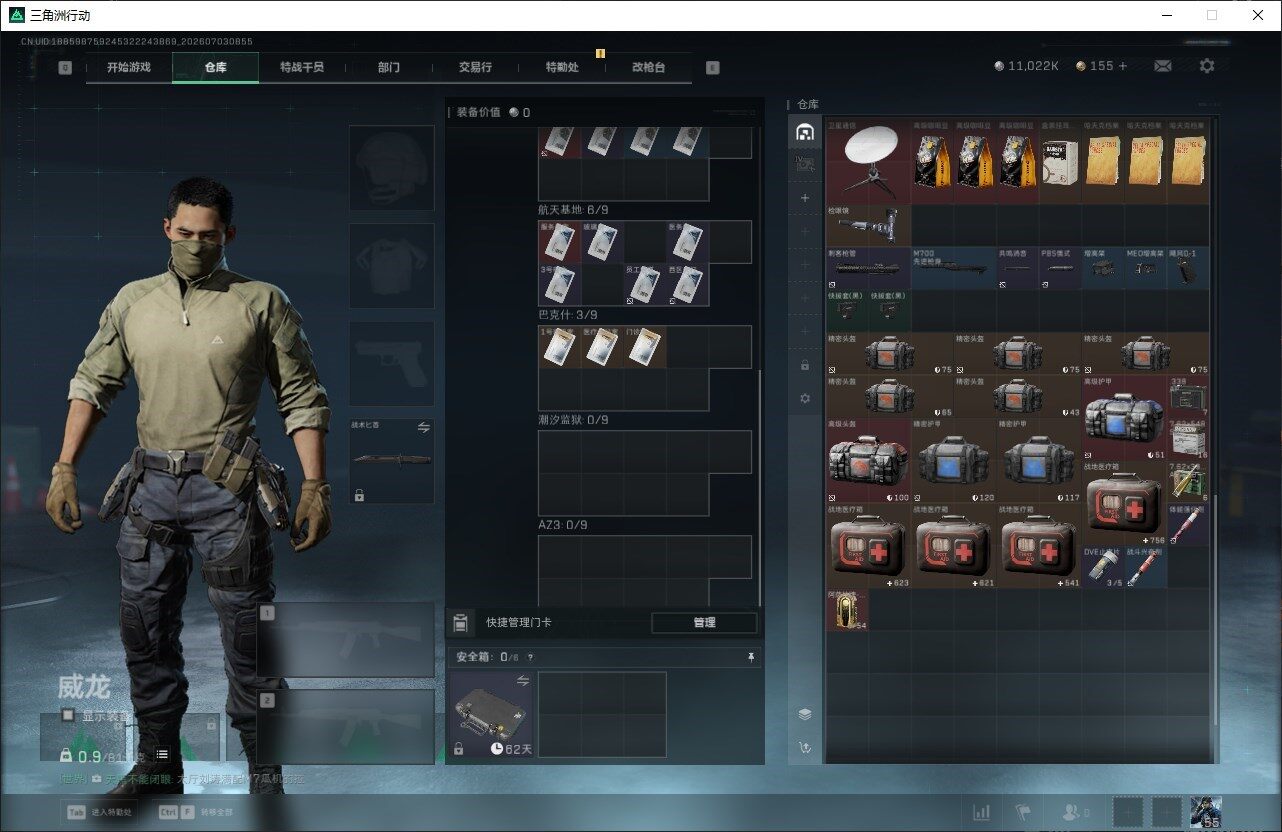This screenshot has height=832, width=1282.
Task: Select the 仓库 tab
Action: [215, 67]
